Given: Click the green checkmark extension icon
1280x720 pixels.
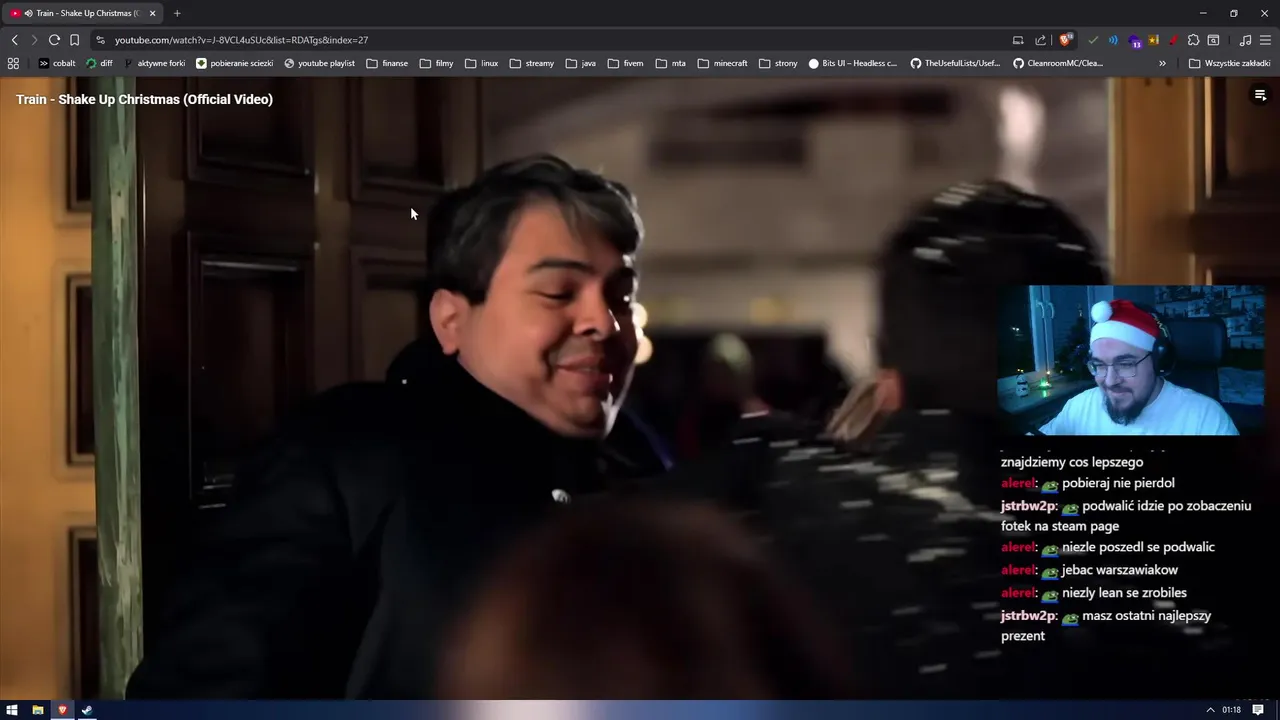Looking at the screenshot, I should click(x=1093, y=40).
